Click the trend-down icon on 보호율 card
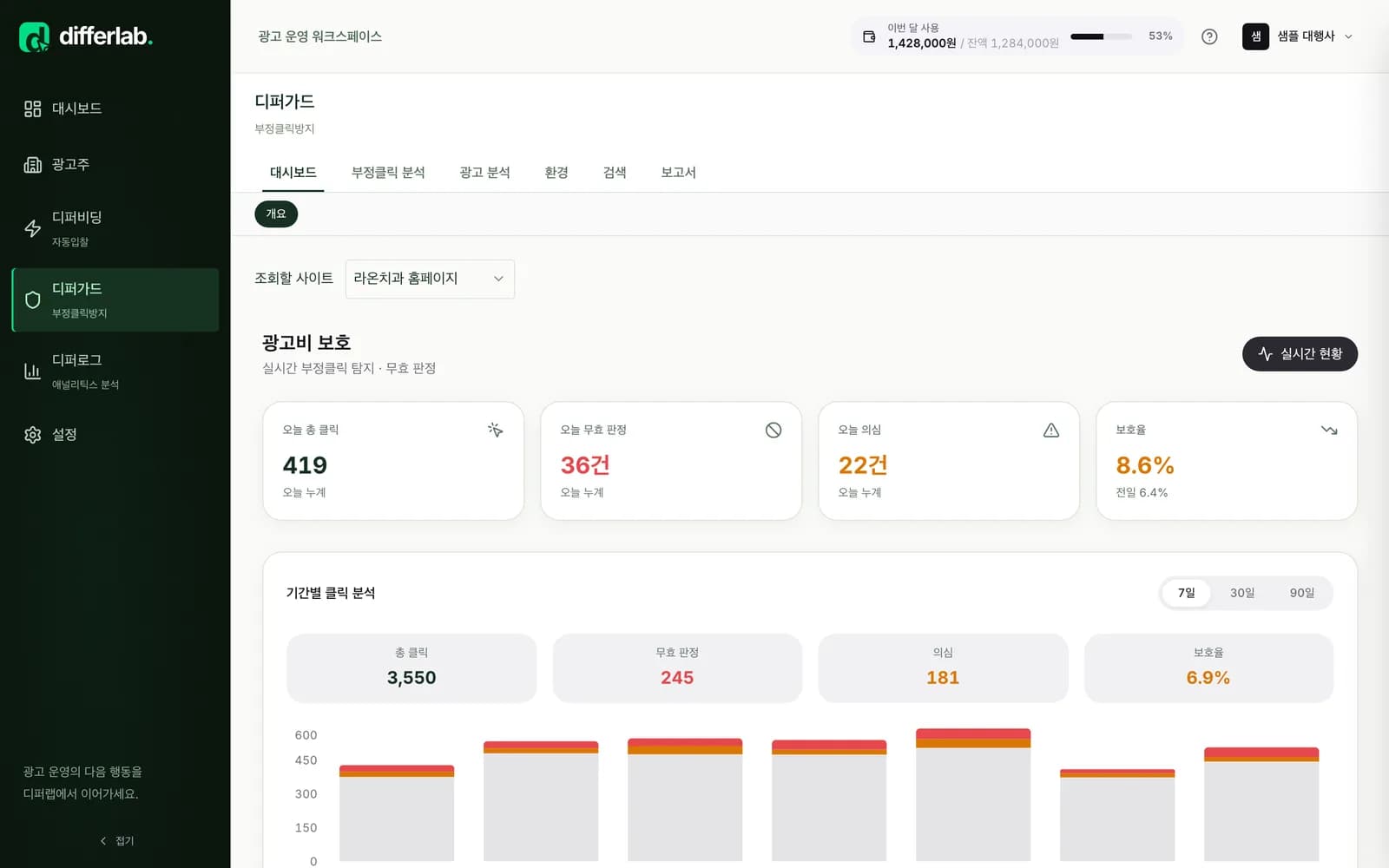1389x868 pixels. [x=1329, y=430]
